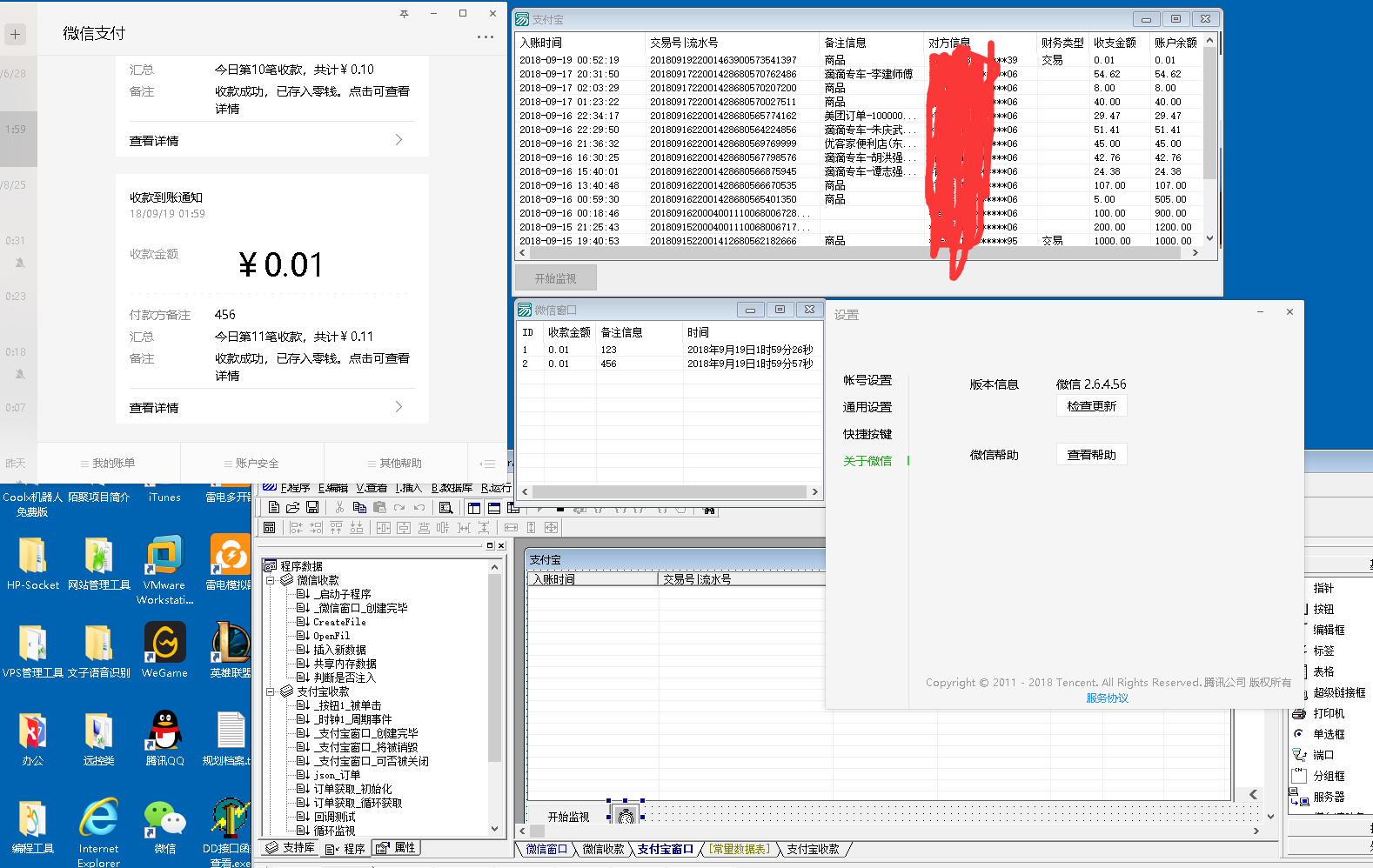
Task: Open the 腾讯QQ desktop shortcut
Action: [x=164, y=738]
